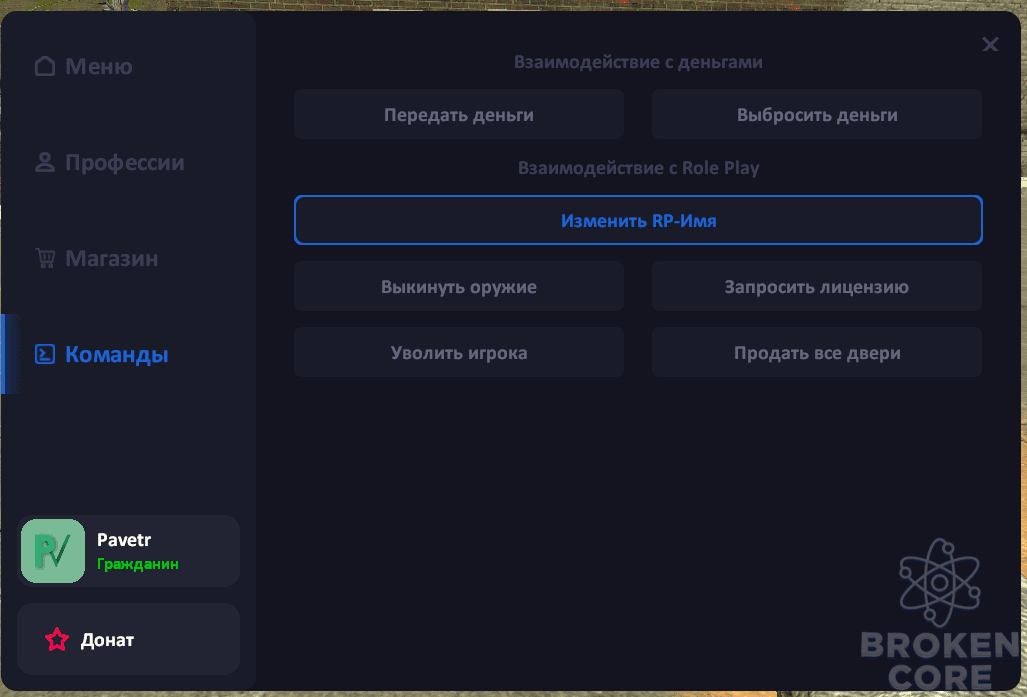The image size is (1027, 697).
Task: Choose Запросить лицензию
Action: coord(817,286)
